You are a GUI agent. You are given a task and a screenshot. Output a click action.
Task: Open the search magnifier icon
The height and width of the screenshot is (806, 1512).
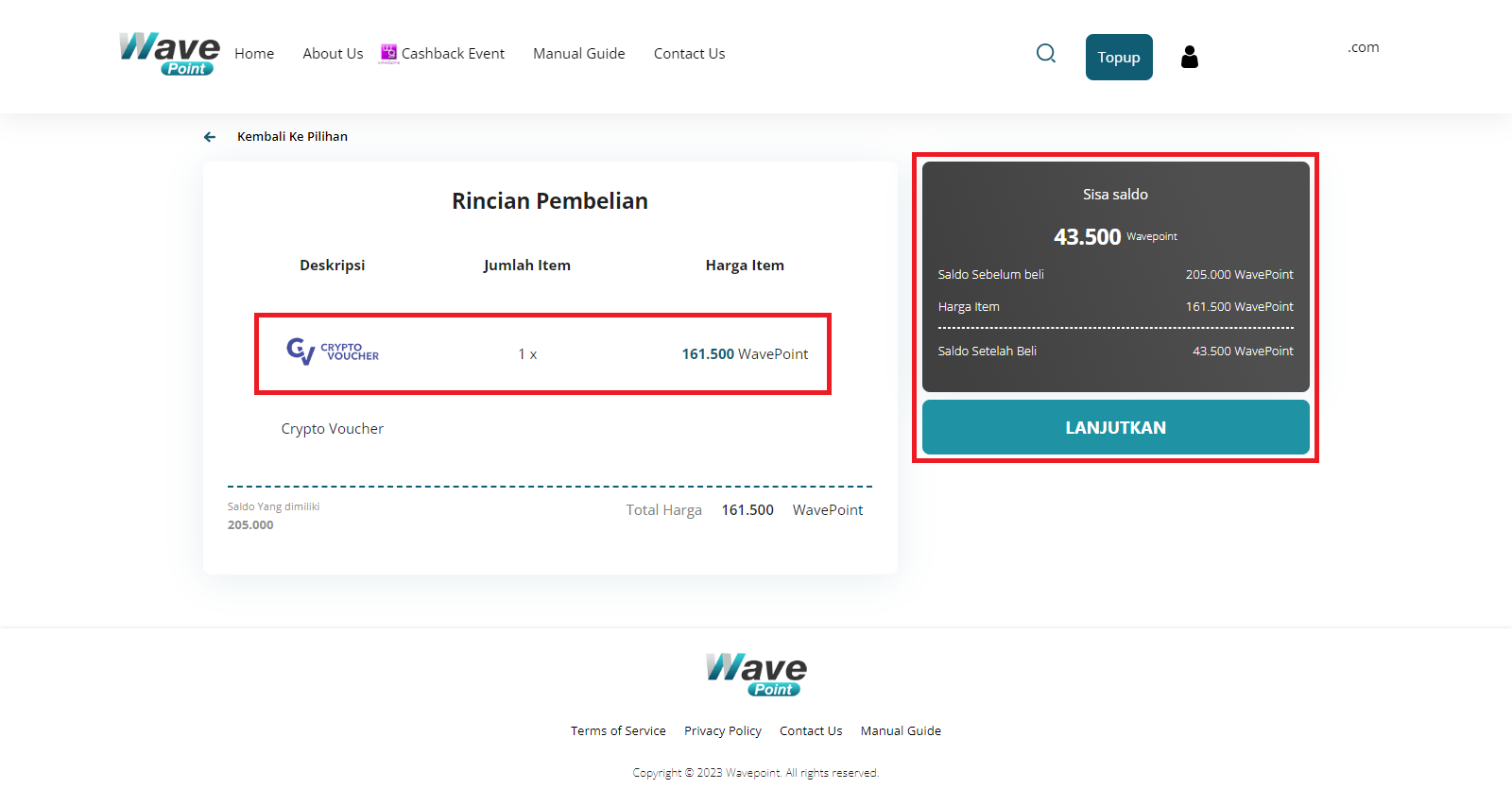pos(1045,54)
